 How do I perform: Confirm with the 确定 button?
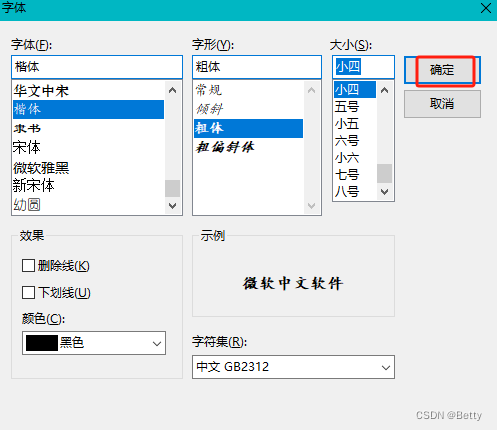point(442,70)
